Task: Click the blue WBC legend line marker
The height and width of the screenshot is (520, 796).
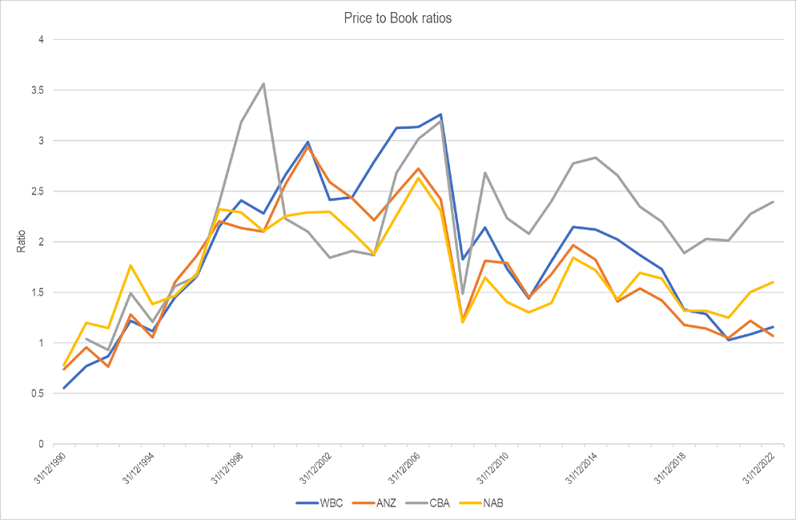Action: pos(307,502)
